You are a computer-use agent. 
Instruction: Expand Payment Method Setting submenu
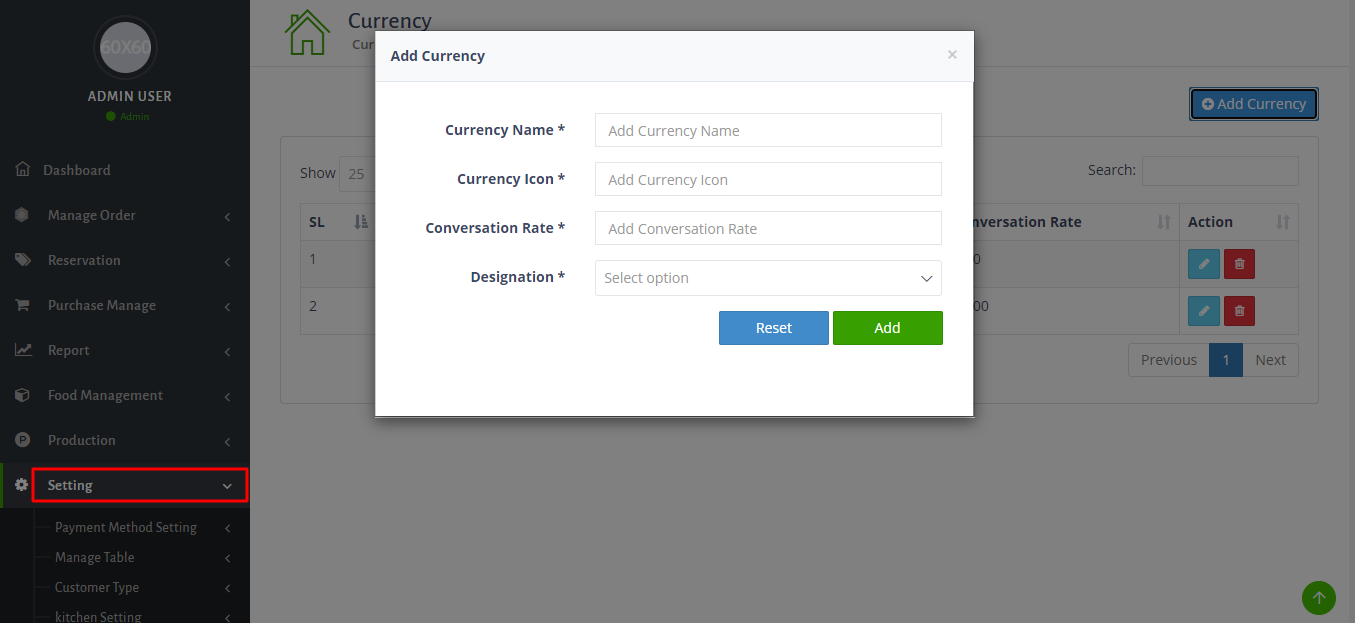tap(126, 527)
